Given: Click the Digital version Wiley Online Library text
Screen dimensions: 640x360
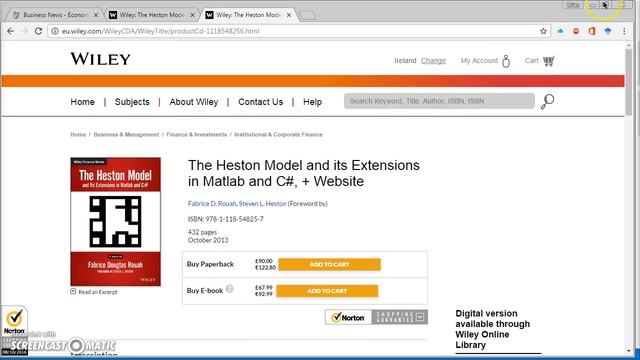Looking at the screenshot, I should (493, 329).
